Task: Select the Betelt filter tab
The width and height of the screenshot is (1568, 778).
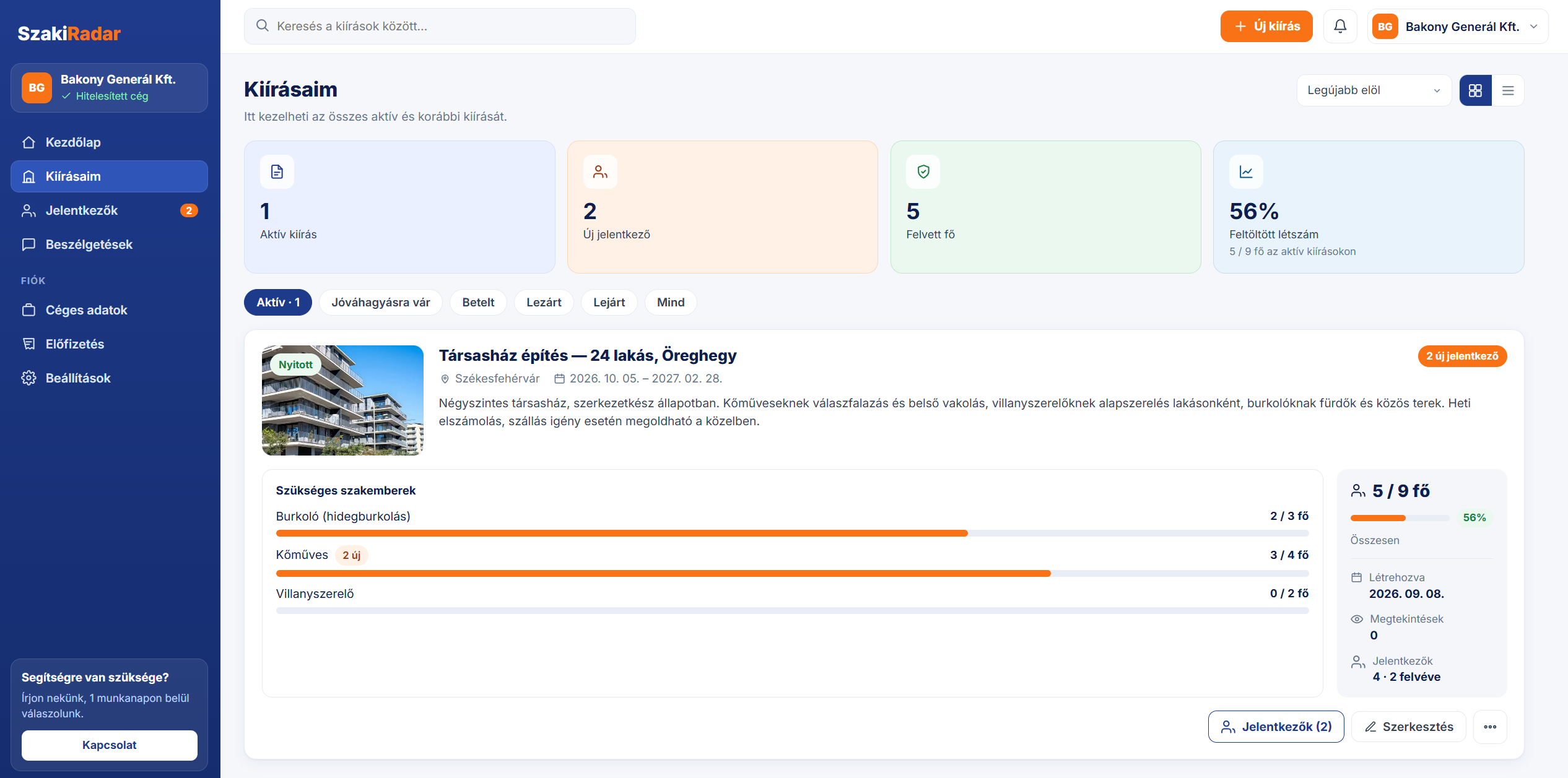Action: (x=478, y=303)
